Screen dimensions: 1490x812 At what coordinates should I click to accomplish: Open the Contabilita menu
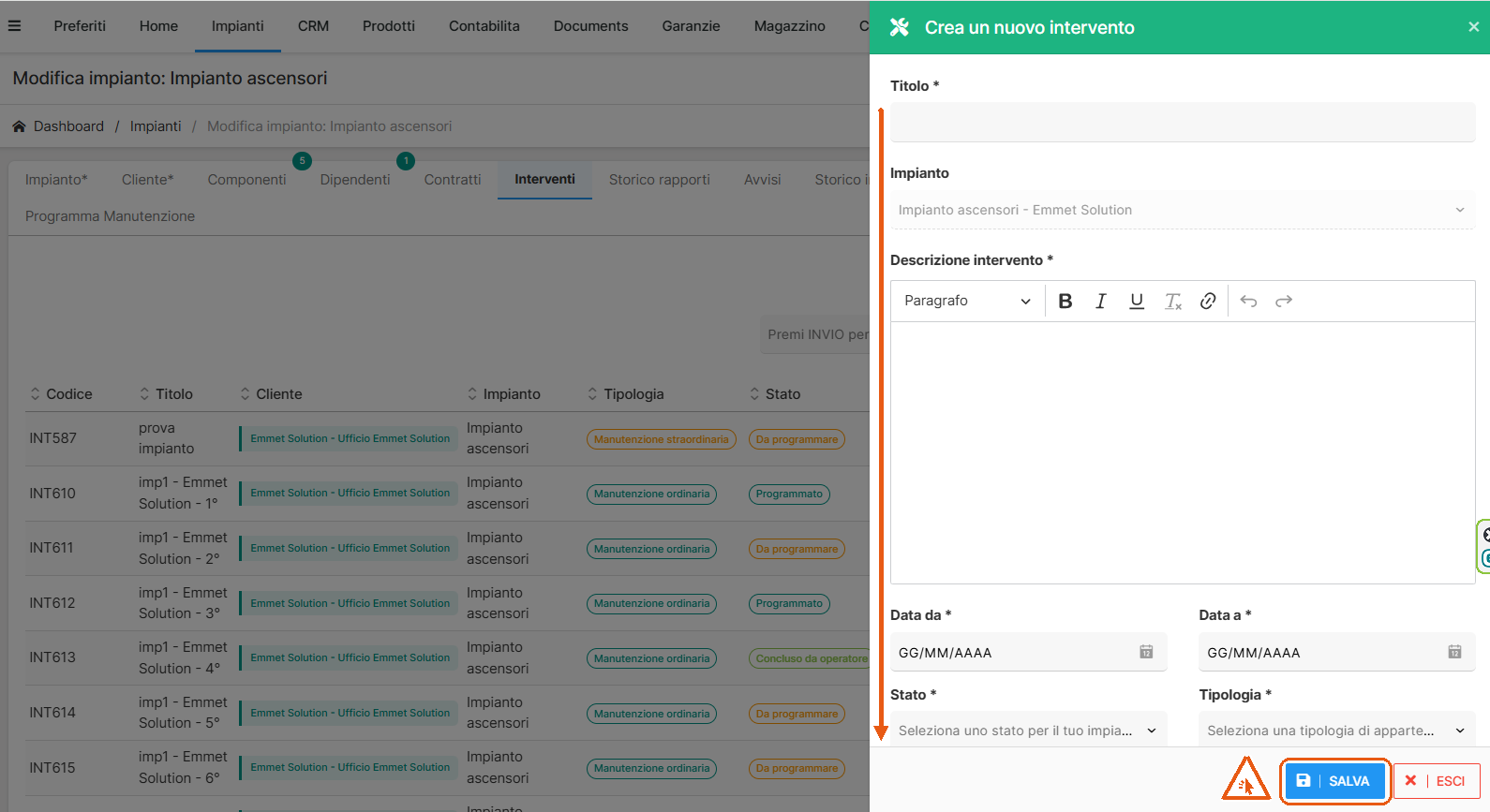tap(484, 26)
